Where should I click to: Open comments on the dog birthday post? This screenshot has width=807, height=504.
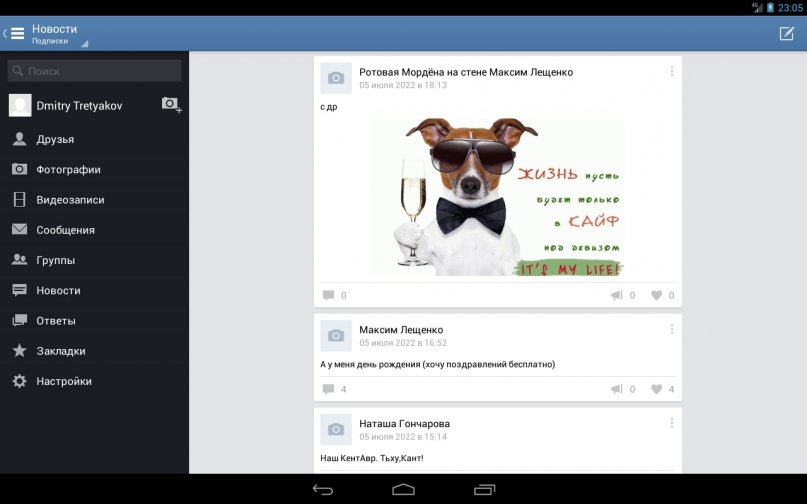click(x=334, y=295)
